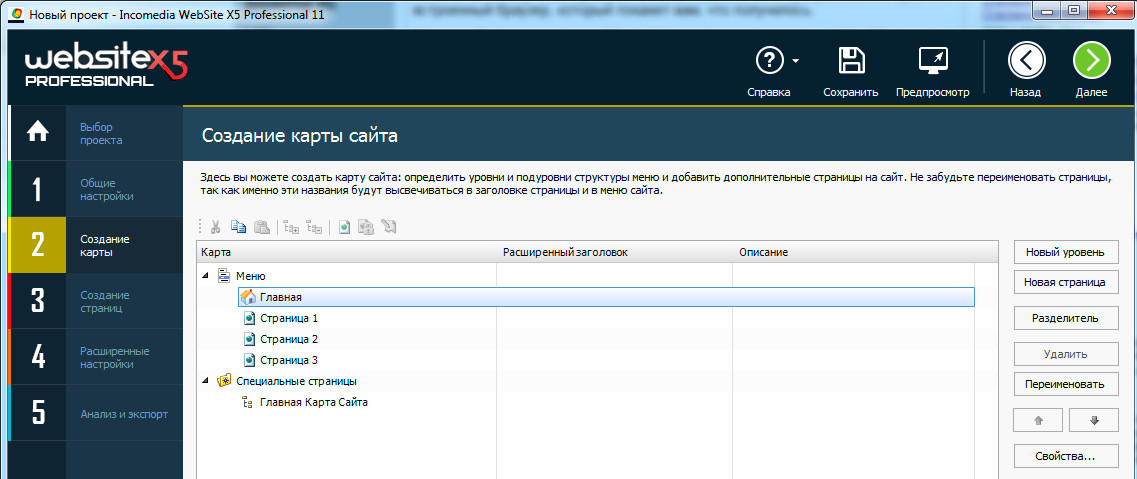Image resolution: width=1137 pixels, height=479 pixels.
Task: Select Страница 2 in the site map
Action: [288, 339]
